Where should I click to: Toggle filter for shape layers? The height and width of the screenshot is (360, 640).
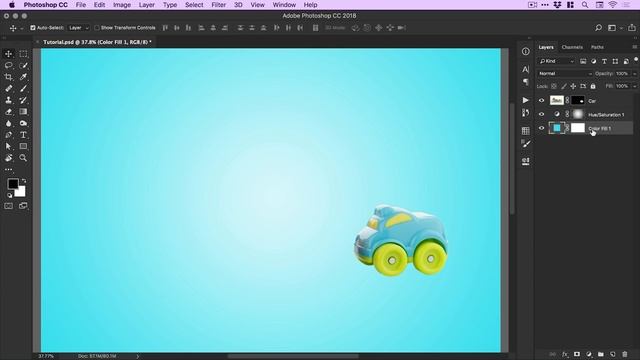click(x=615, y=61)
